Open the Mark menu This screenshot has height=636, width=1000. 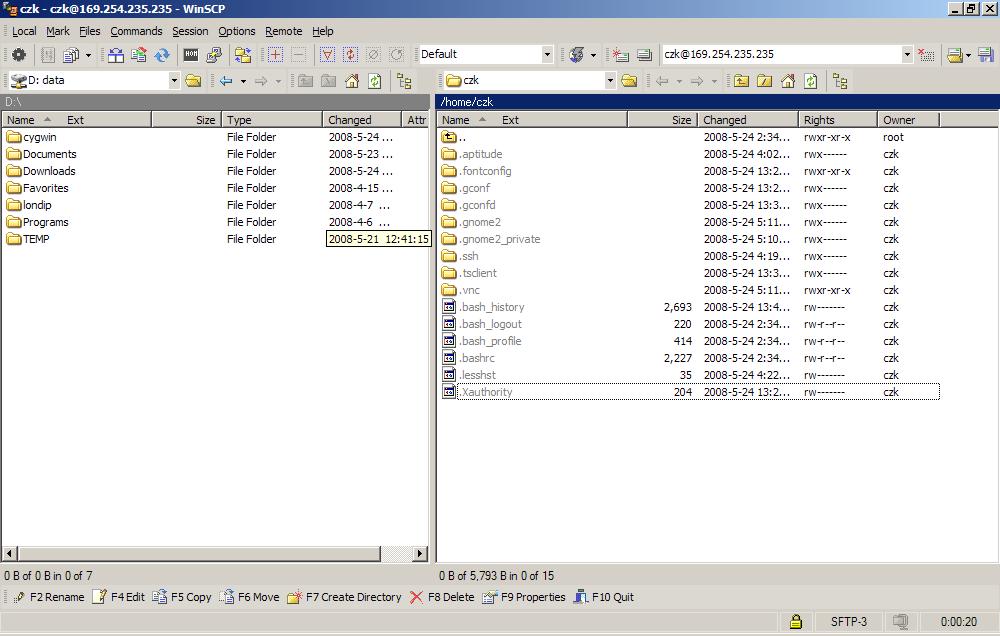tap(58, 31)
